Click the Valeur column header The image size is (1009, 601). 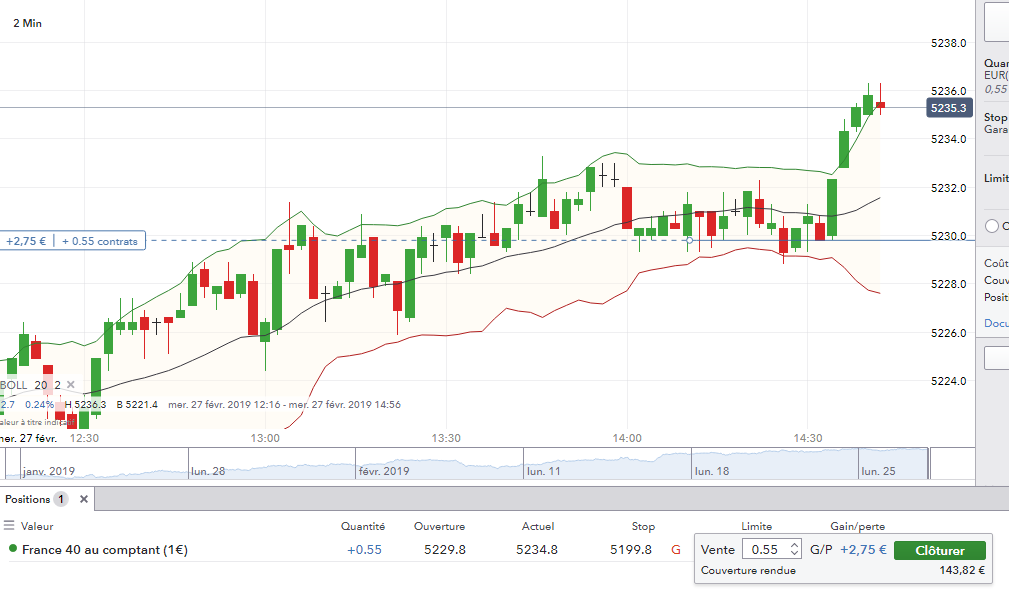(x=37, y=526)
